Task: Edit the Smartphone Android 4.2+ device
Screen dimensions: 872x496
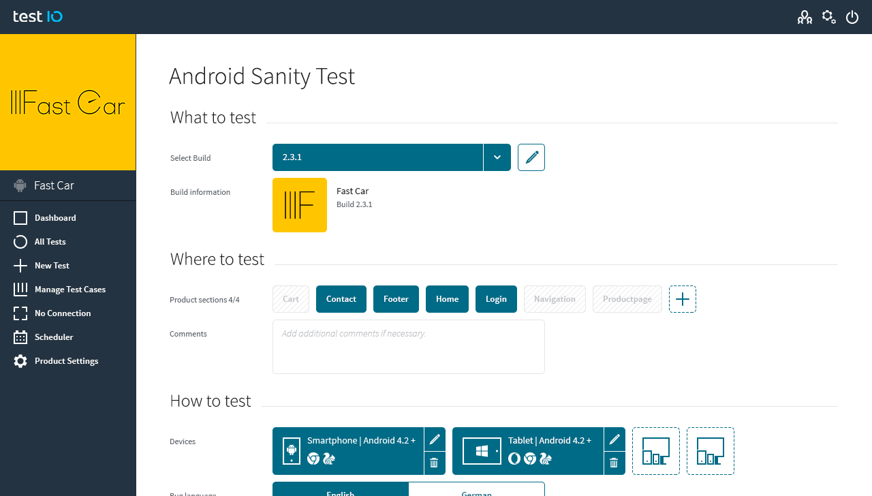Action: (434, 440)
